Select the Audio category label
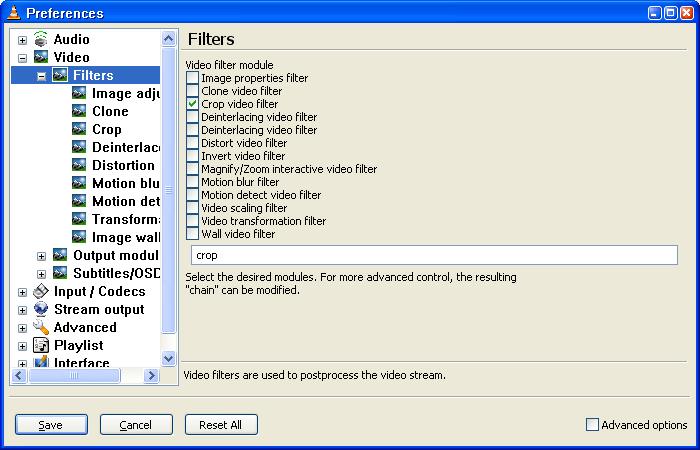 pyautogui.click(x=71, y=39)
